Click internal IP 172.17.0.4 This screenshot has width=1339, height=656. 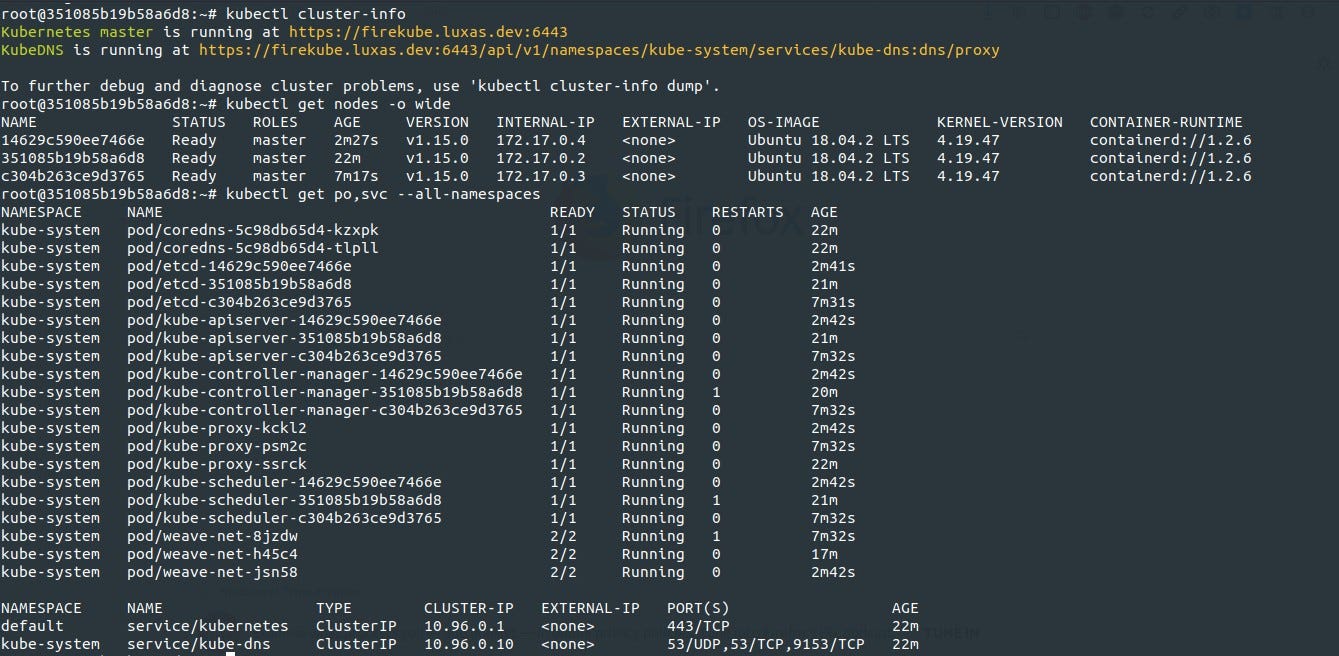tap(541, 140)
